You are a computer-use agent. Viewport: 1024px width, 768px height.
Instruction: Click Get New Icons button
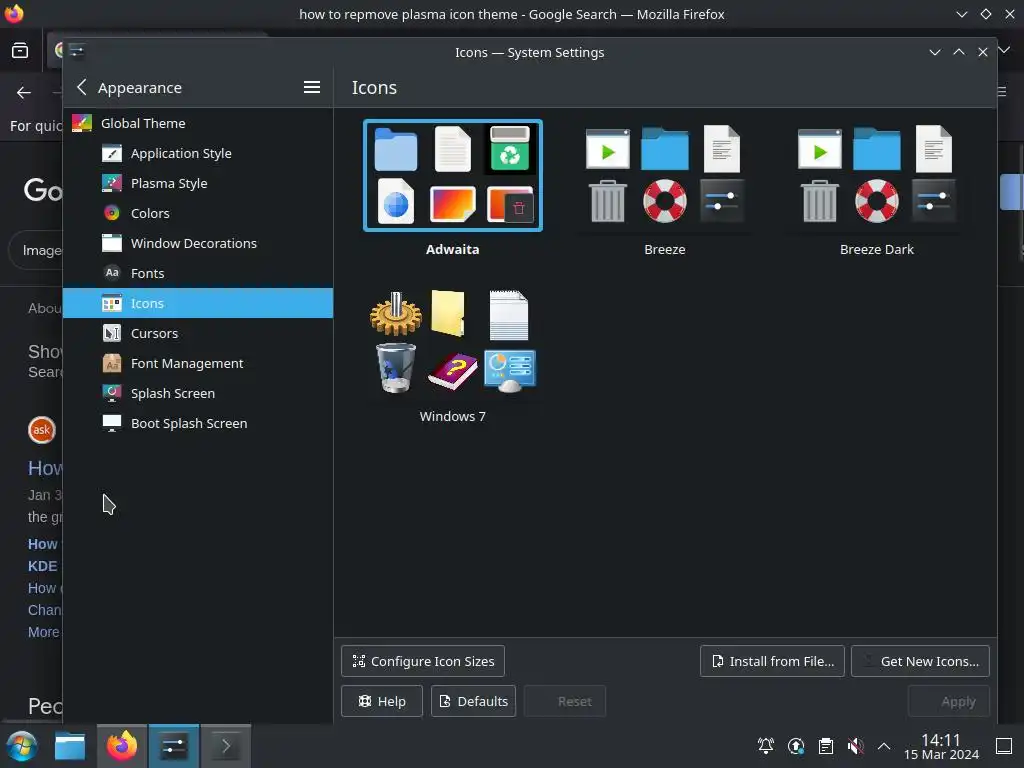[x=920, y=661]
